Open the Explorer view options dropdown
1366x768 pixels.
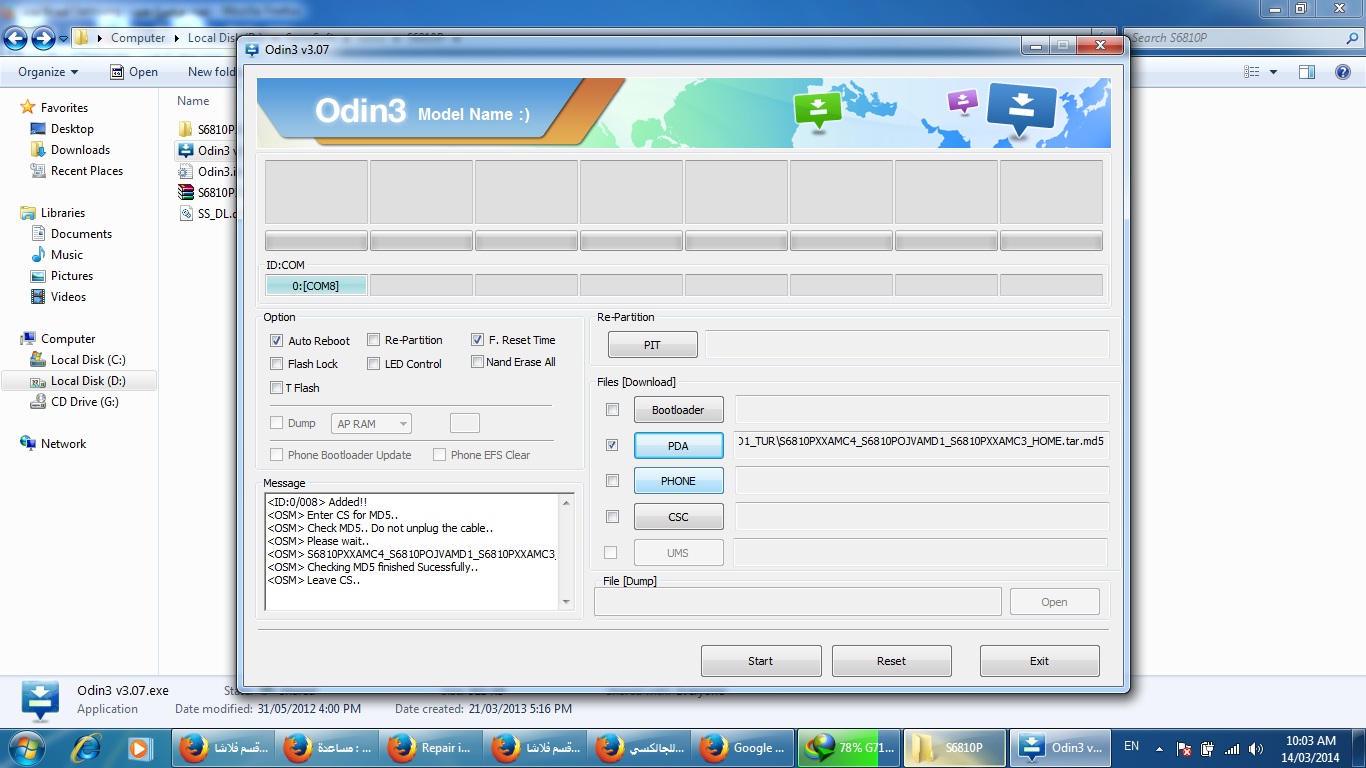[1273, 72]
